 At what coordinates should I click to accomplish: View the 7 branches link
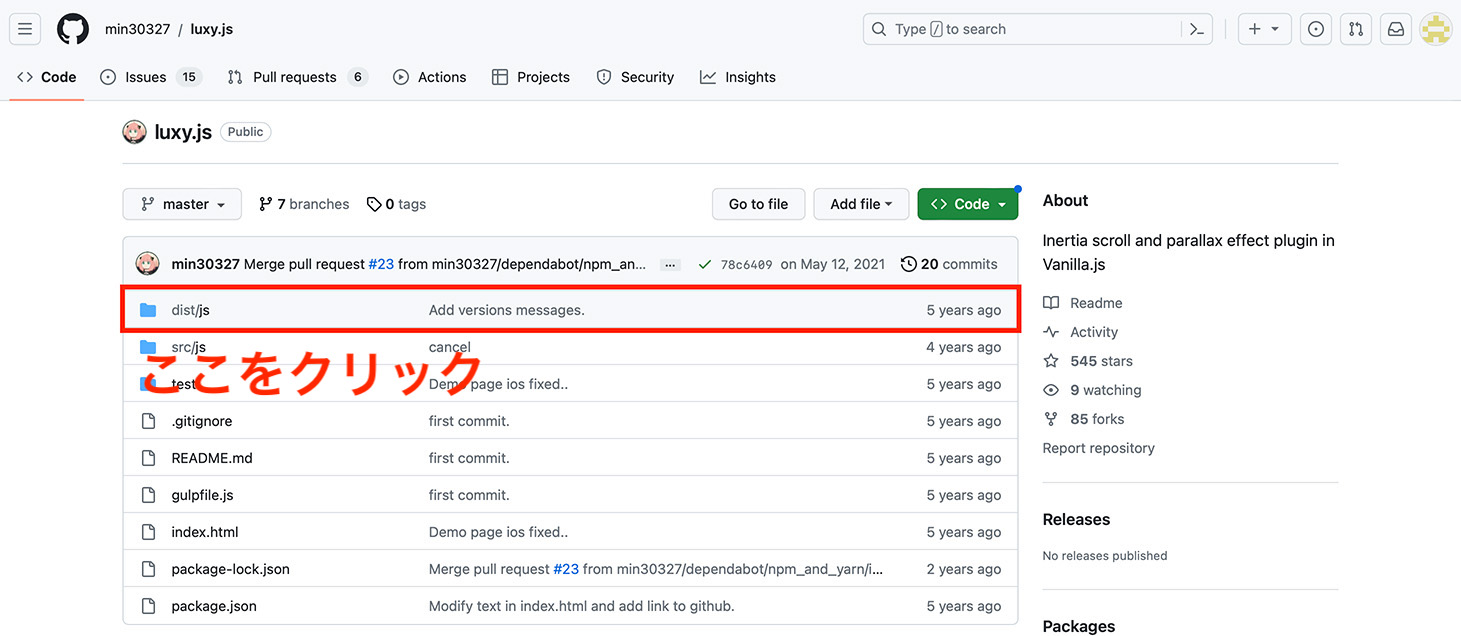304,204
